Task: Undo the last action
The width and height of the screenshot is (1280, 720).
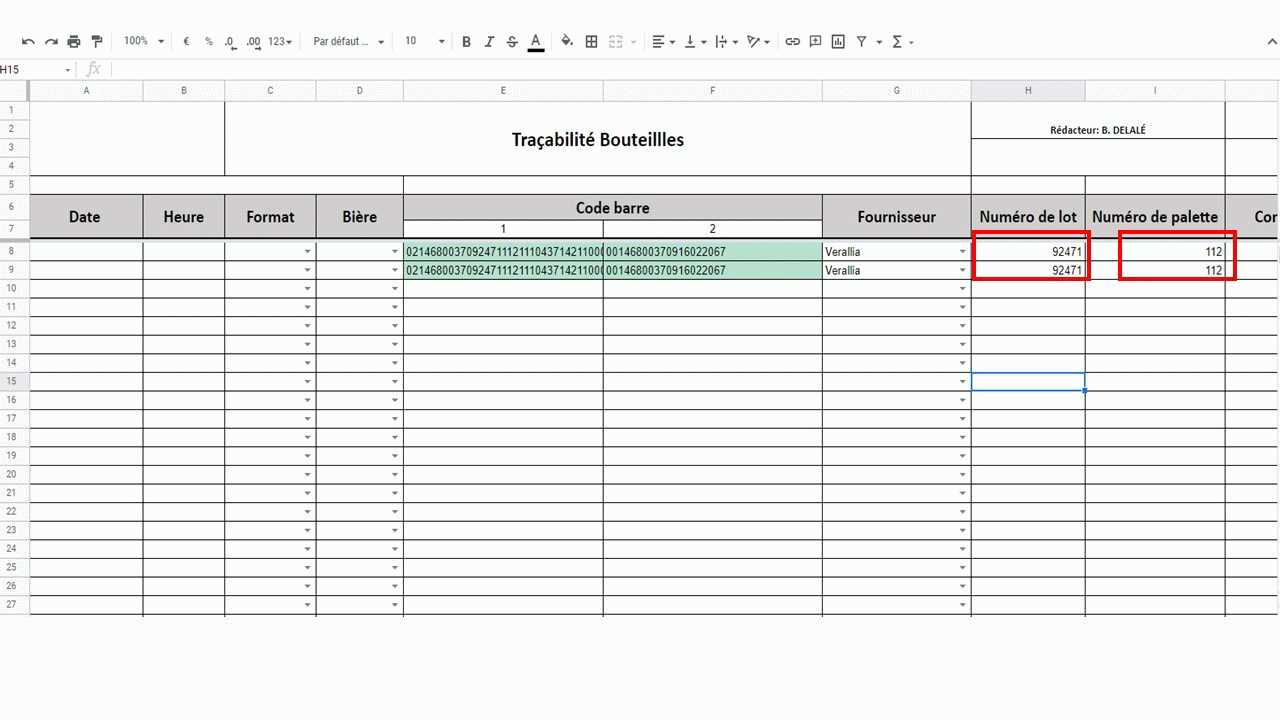Action: [28, 42]
